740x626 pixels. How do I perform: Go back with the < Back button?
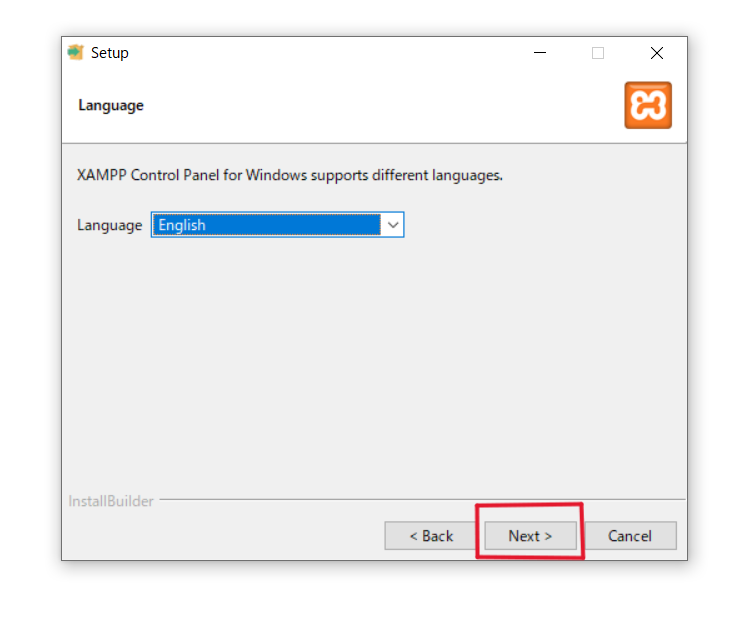point(430,536)
